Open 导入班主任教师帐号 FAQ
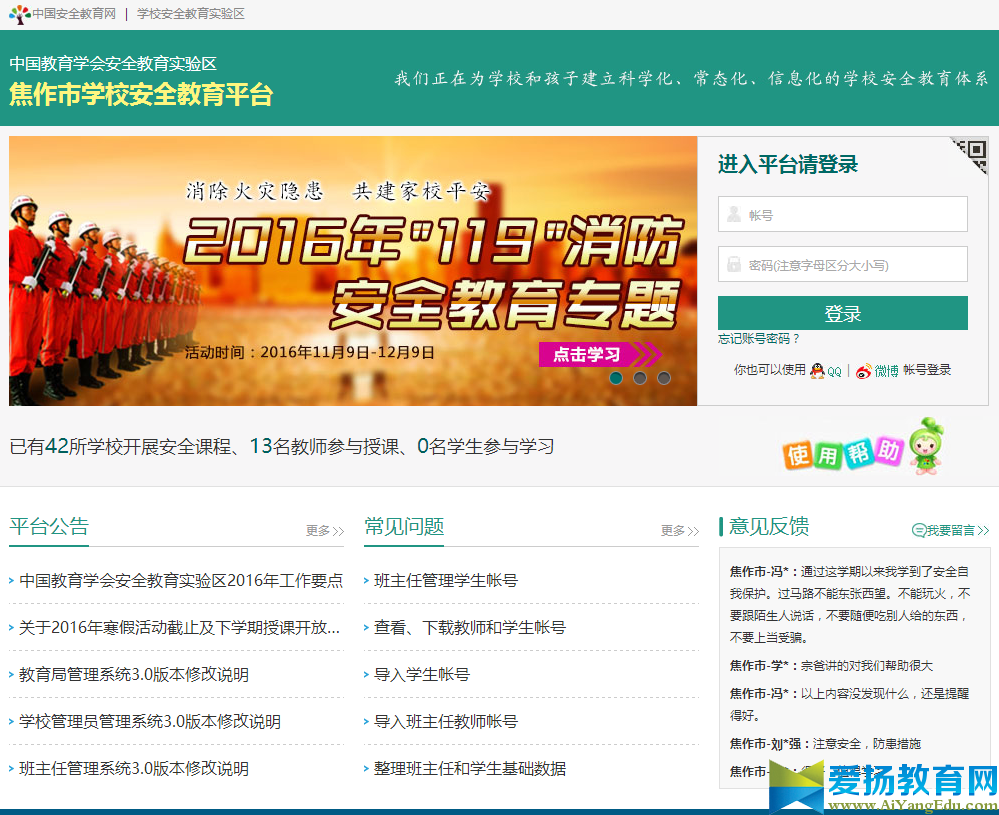999x815 pixels. (446, 721)
